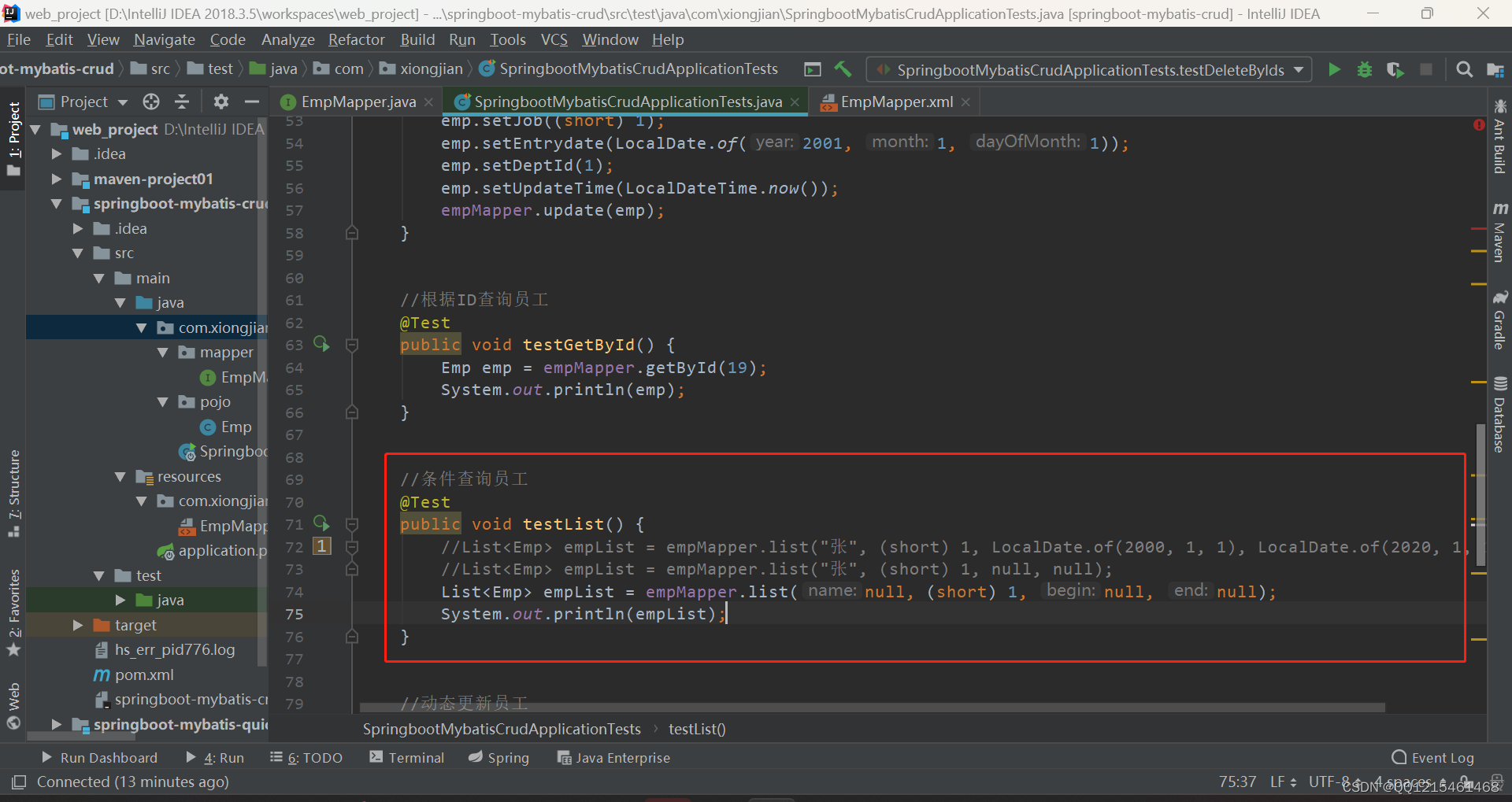Collapse the springboot-mybatis-crud module
The image size is (1512, 802).
[x=57, y=203]
